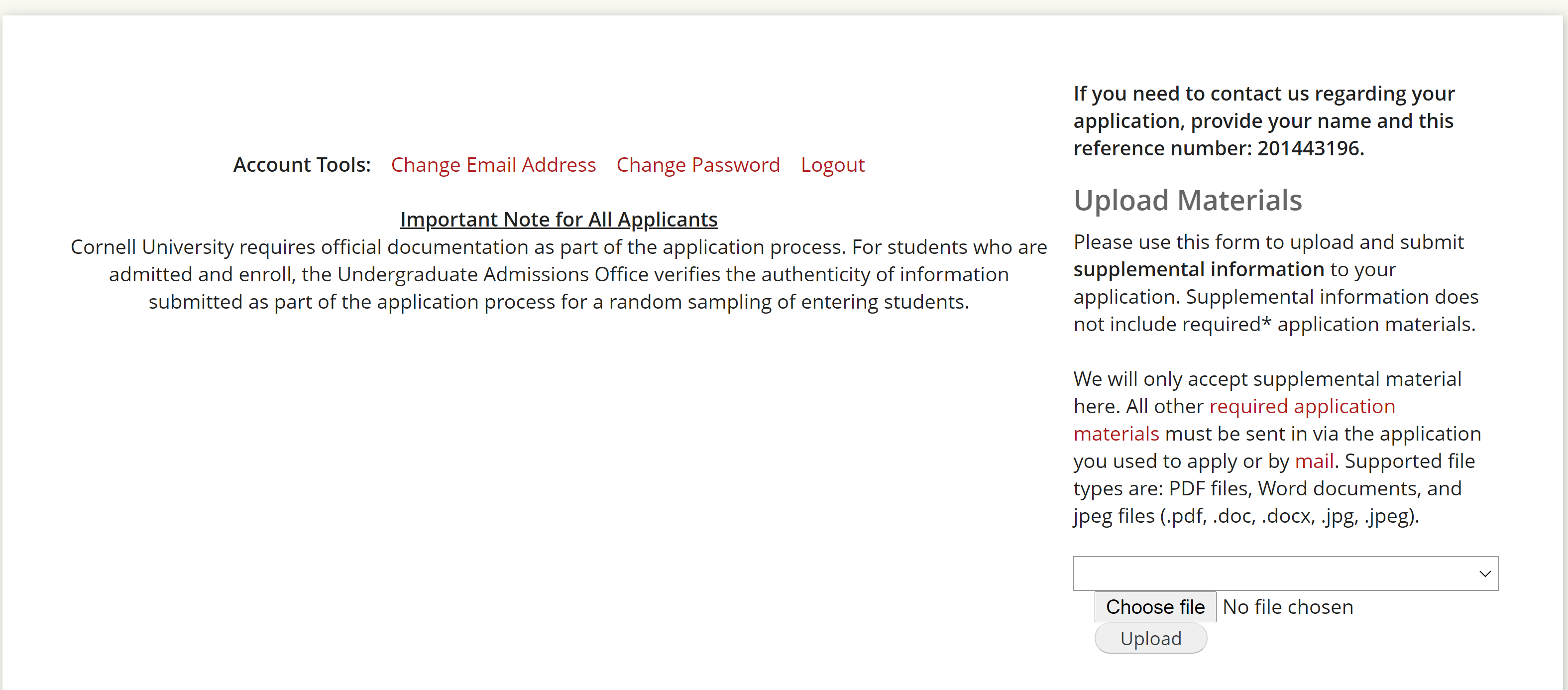
Task: Follow the red mail link
Action: click(x=1314, y=461)
